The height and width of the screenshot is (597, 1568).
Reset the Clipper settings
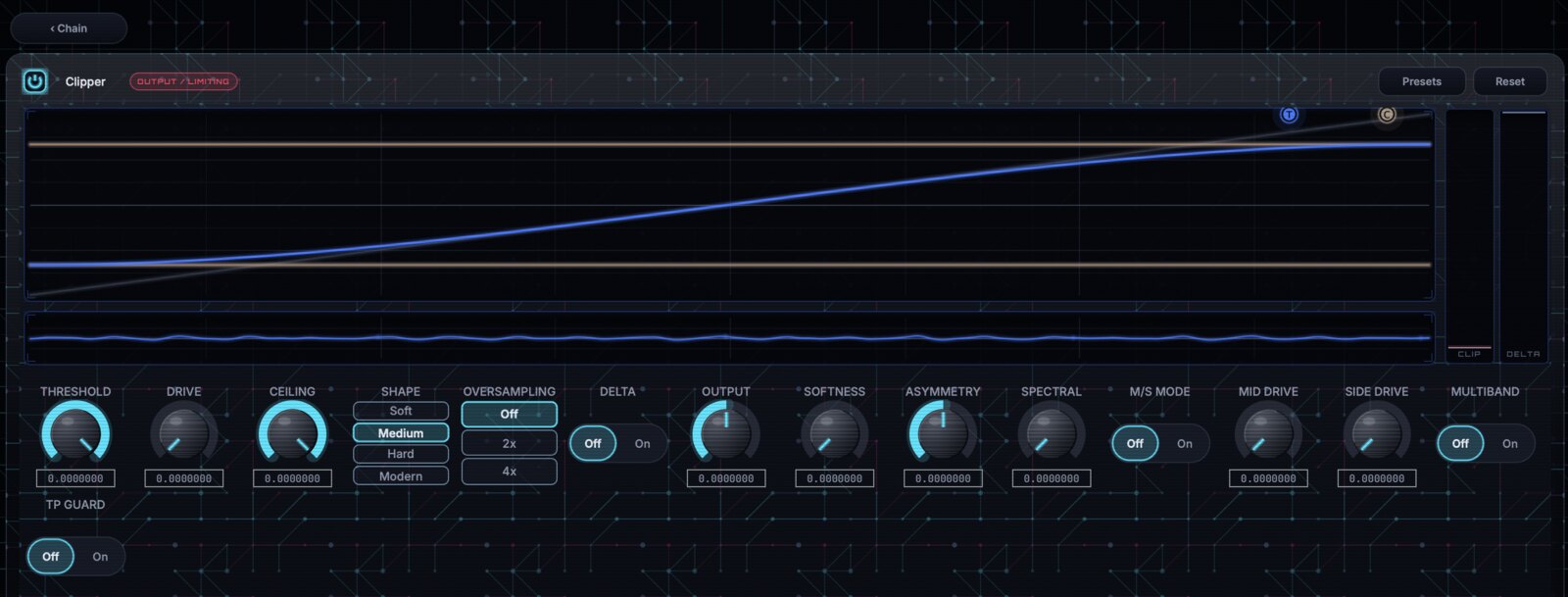(x=1509, y=81)
